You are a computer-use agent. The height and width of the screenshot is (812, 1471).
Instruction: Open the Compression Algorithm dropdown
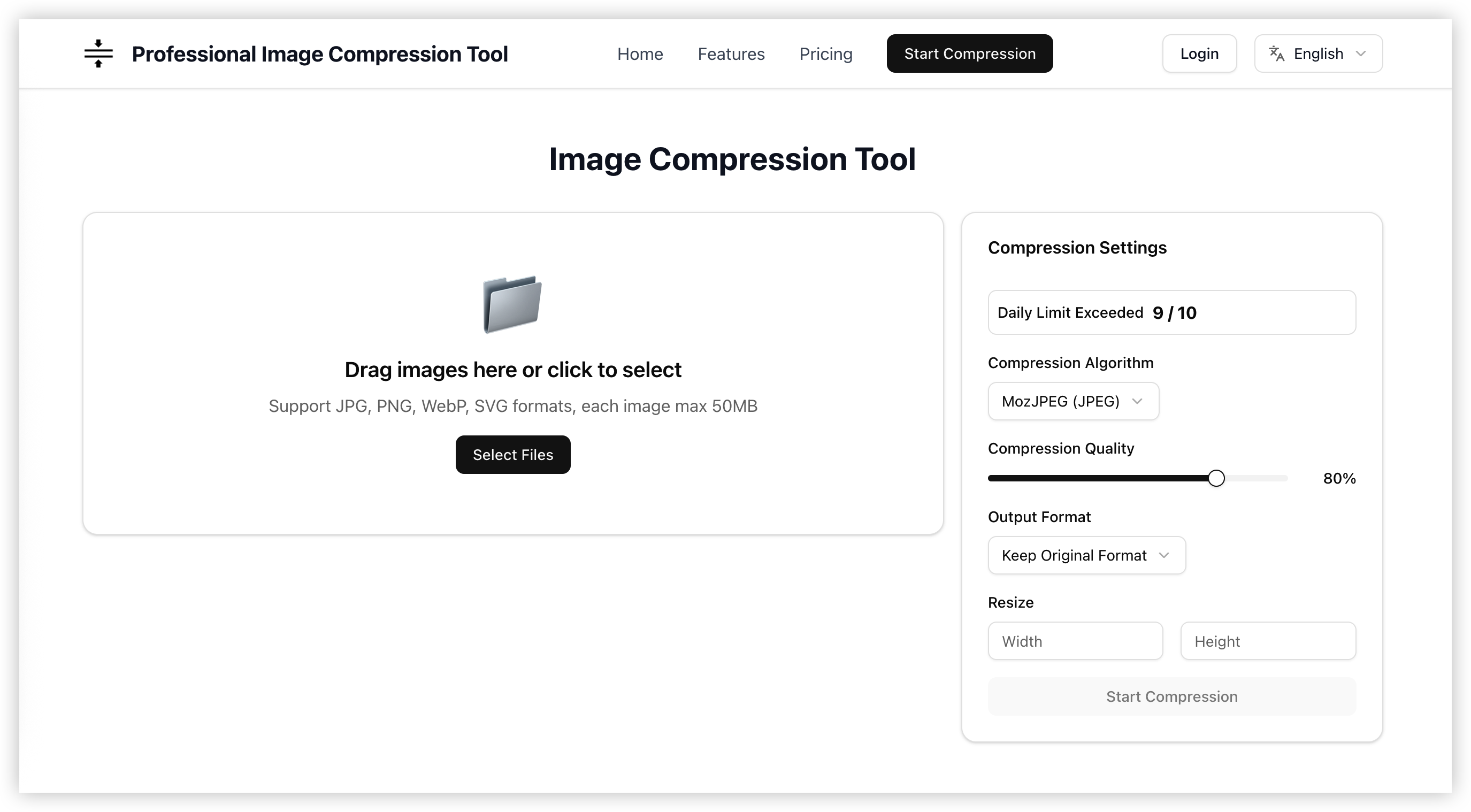point(1072,401)
